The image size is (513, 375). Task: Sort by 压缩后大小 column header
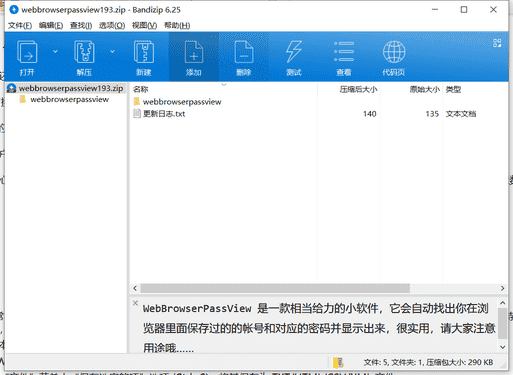(349, 89)
